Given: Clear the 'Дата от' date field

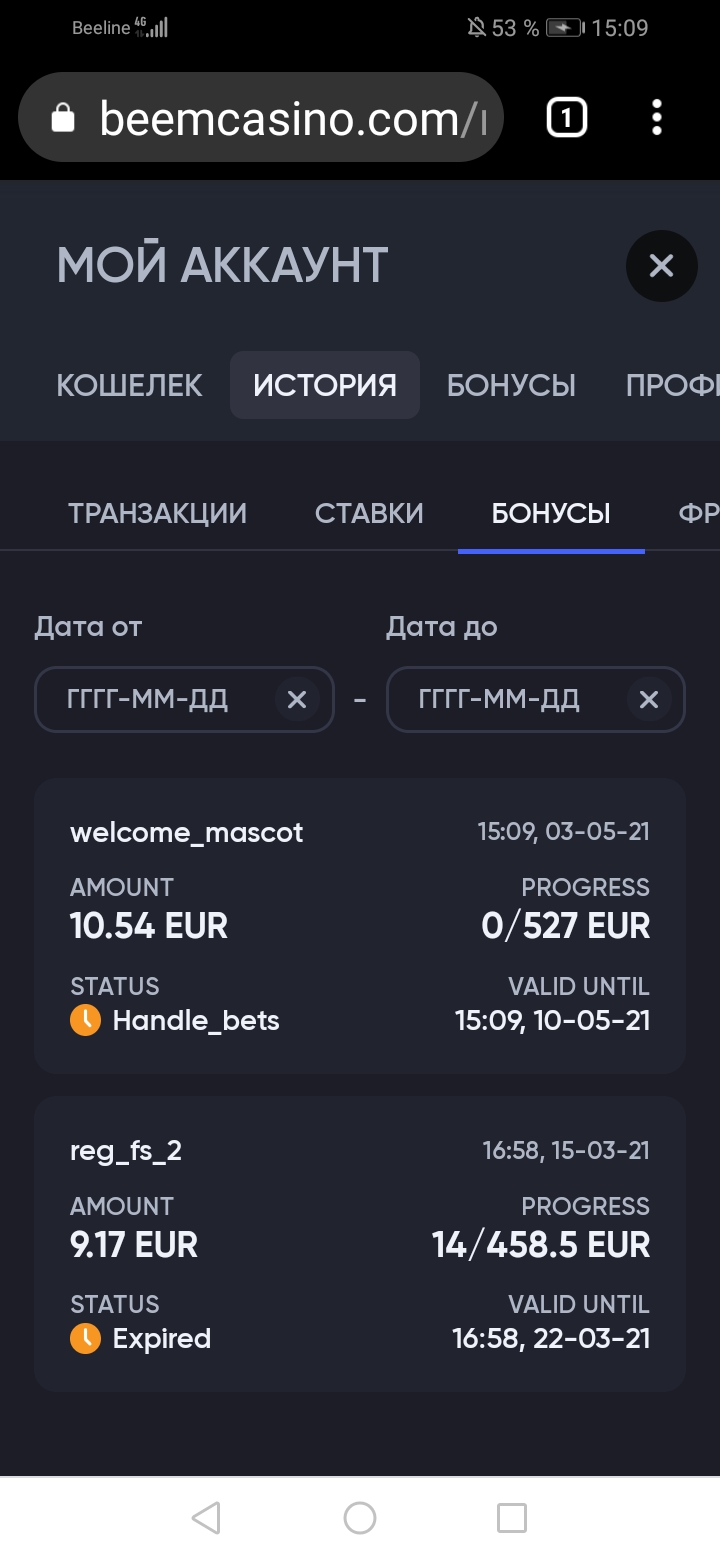Looking at the screenshot, I should point(297,699).
